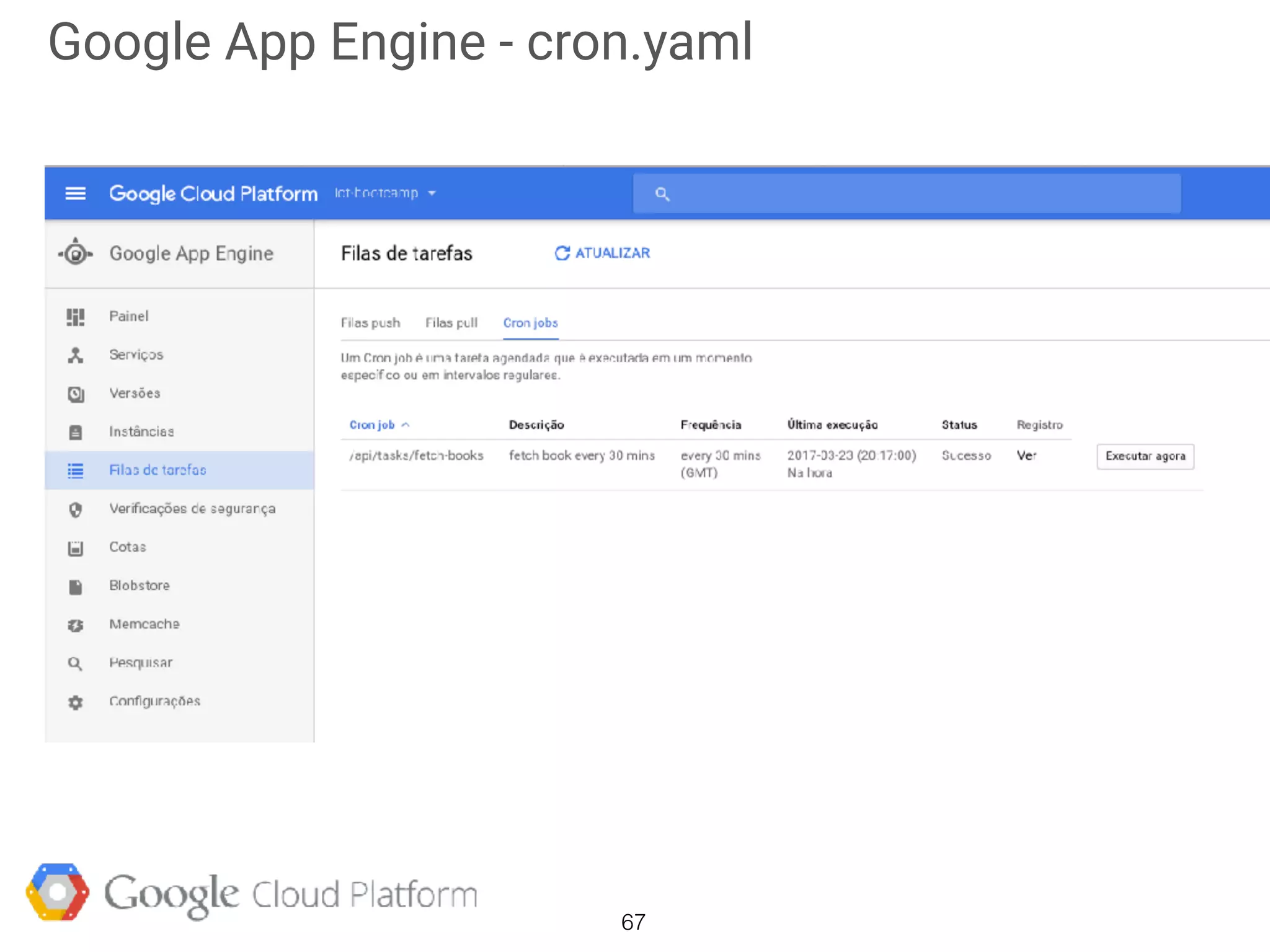Click the Executar agora button

(x=1145, y=457)
